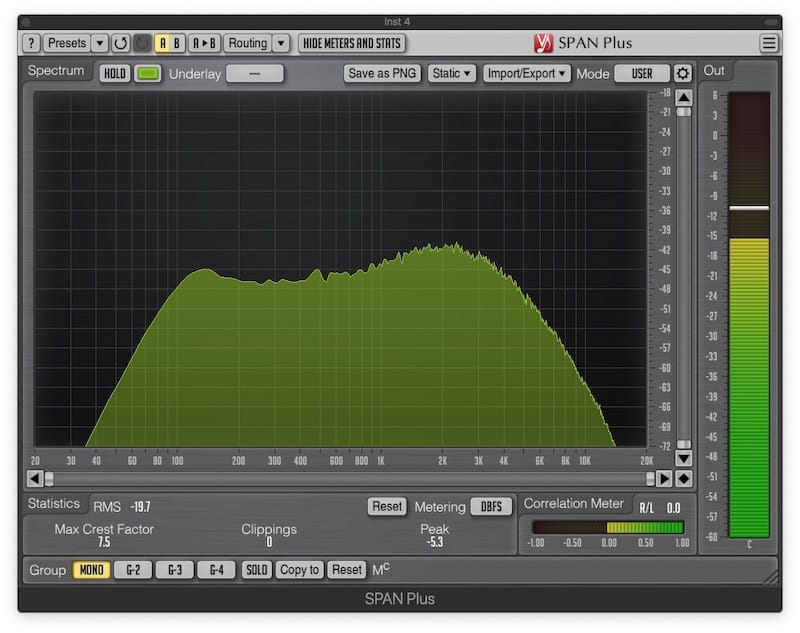Viewport: 800px width, 633px height.
Task: Click the horizontal scrollbar left handle
Action: click(49, 478)
